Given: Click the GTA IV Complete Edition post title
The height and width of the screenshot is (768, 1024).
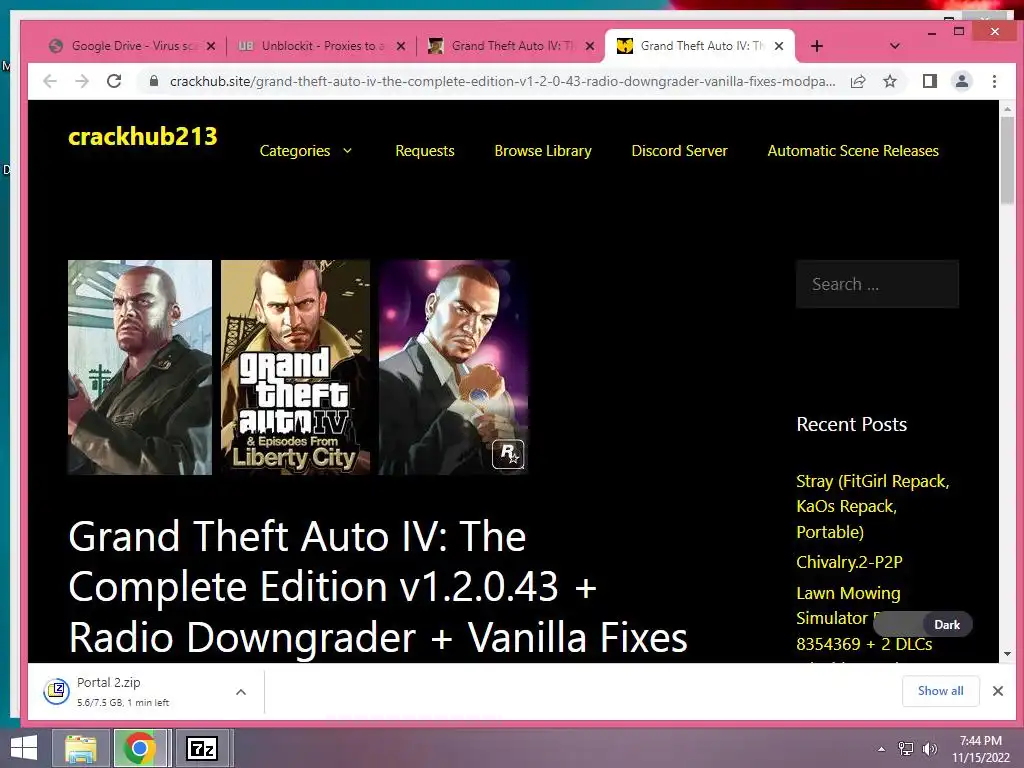Looking at the screenshot, I should 377,586.
